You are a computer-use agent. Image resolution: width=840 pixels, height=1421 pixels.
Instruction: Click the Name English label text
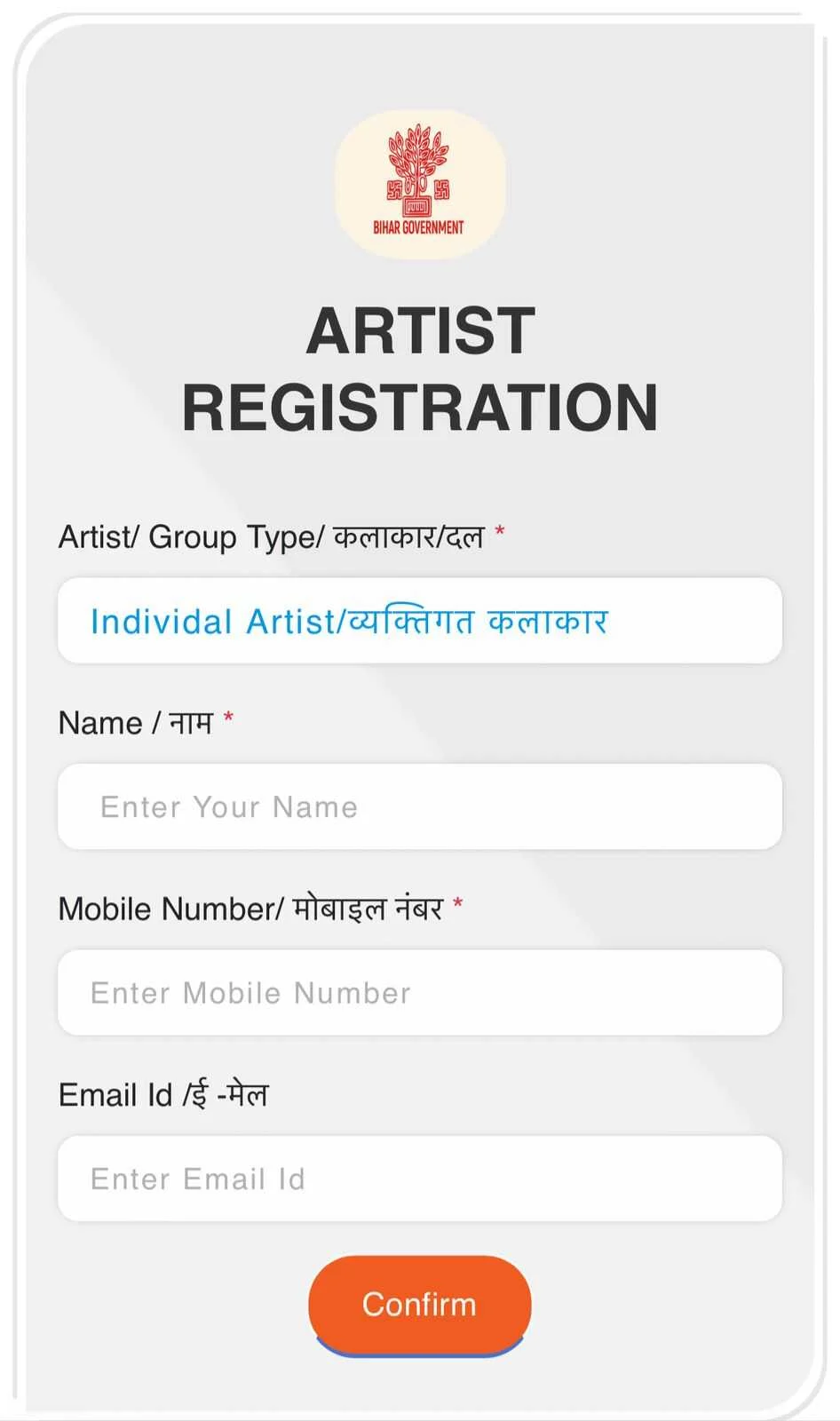[x=100, y=723]
